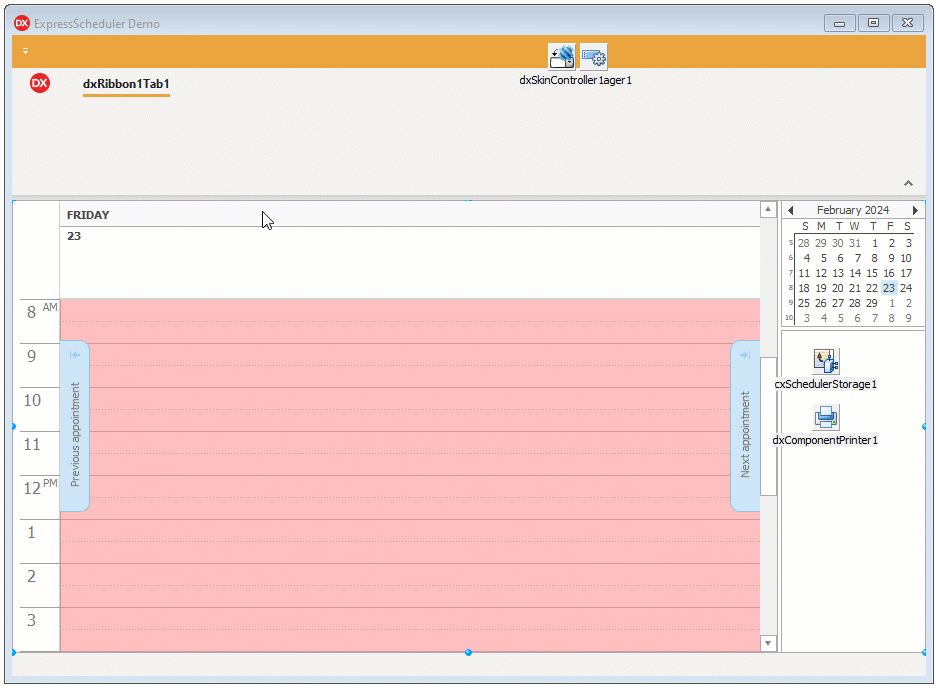This screenshot has width=936, height=688.
Task: Open the round red DX application menu
Action: click(x=39, y=84)
